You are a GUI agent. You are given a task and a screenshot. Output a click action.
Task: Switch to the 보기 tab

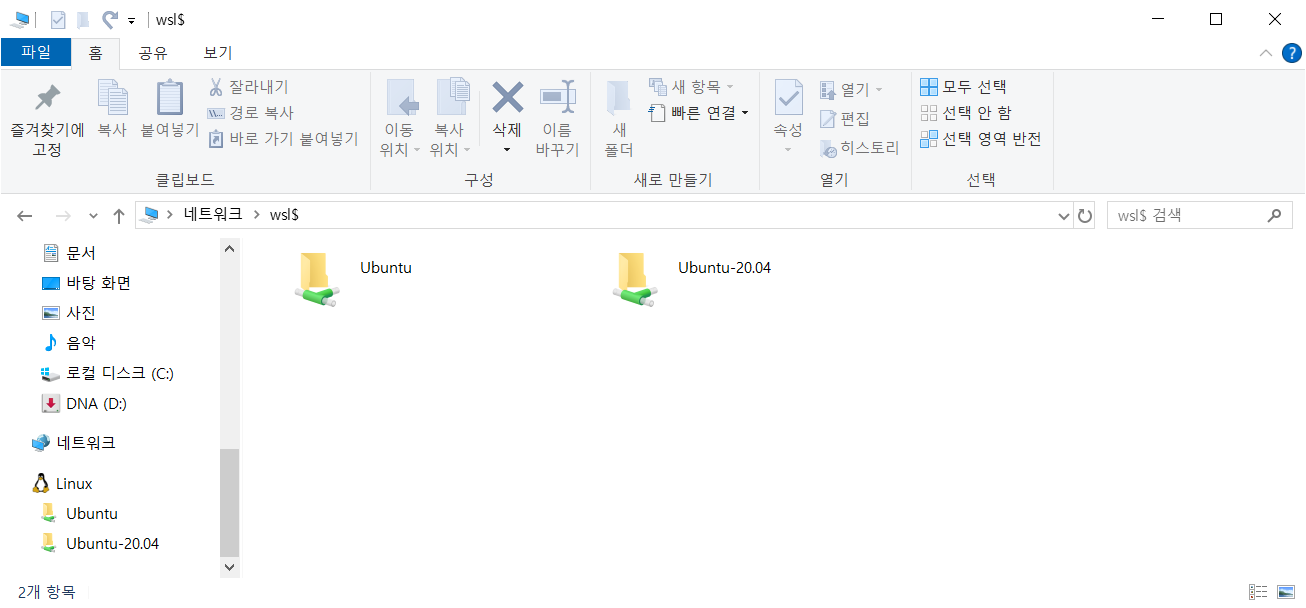[x=217, y=53]
